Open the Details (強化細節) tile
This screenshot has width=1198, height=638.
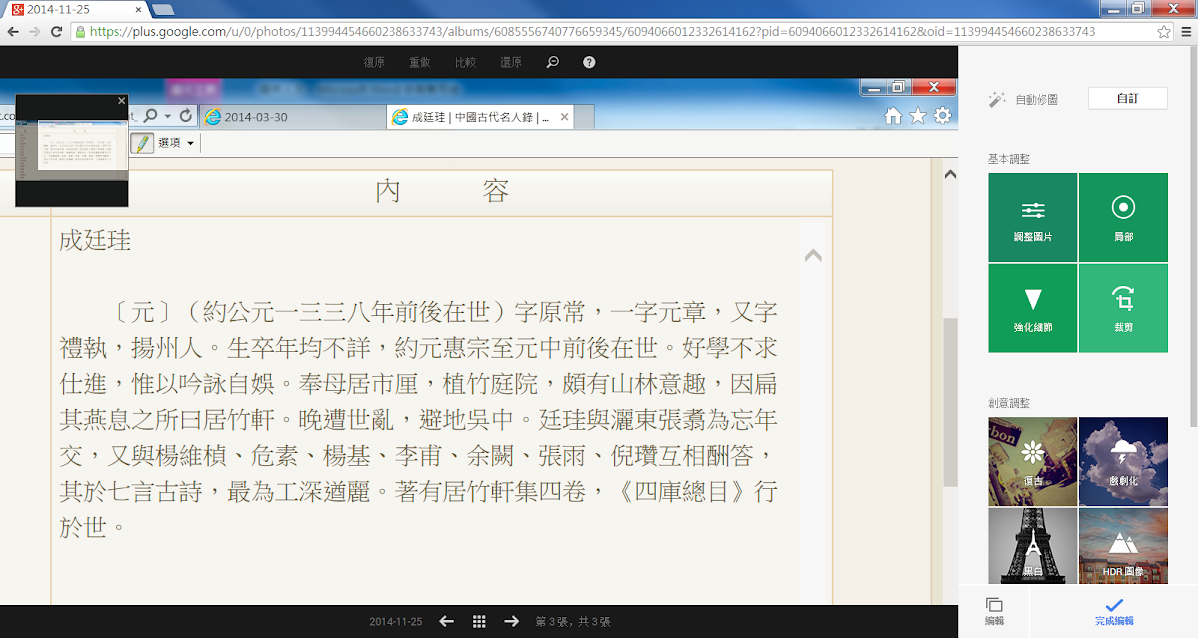pos(1032,308)
